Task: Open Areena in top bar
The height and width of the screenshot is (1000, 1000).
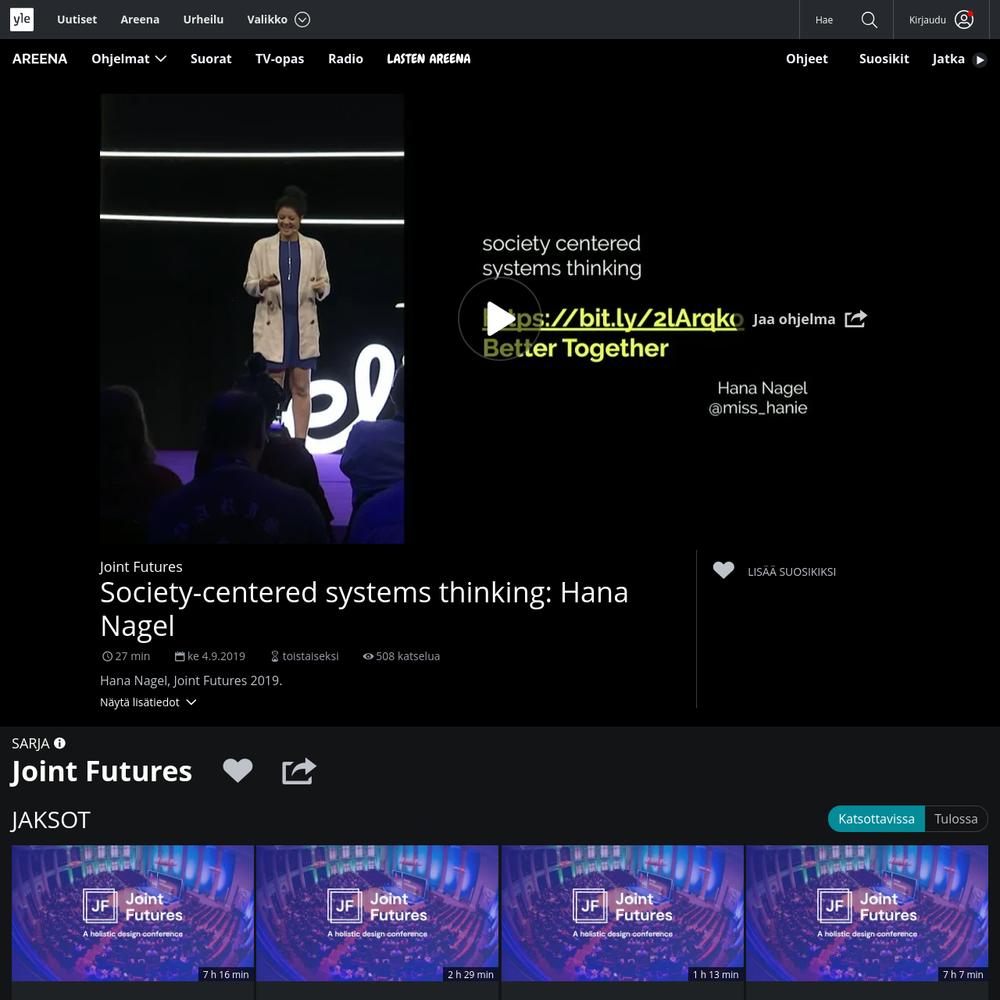Action: pyautogui.click(x=140, y=20)
